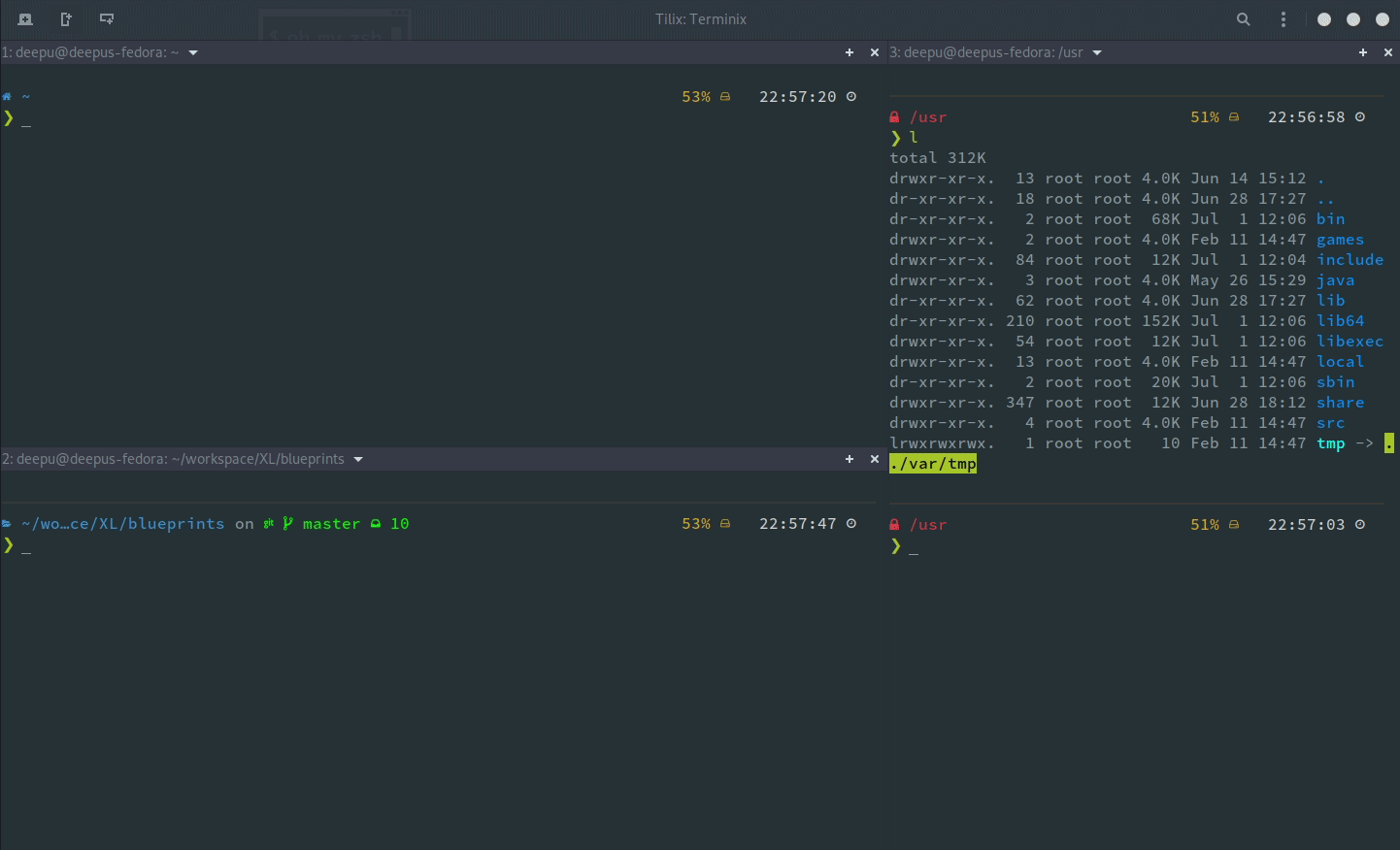Image resolution: width=1400 pixels, height=850 pixels.
Task: Click the 'master' branch name in prompt
Action: [331, 523]
